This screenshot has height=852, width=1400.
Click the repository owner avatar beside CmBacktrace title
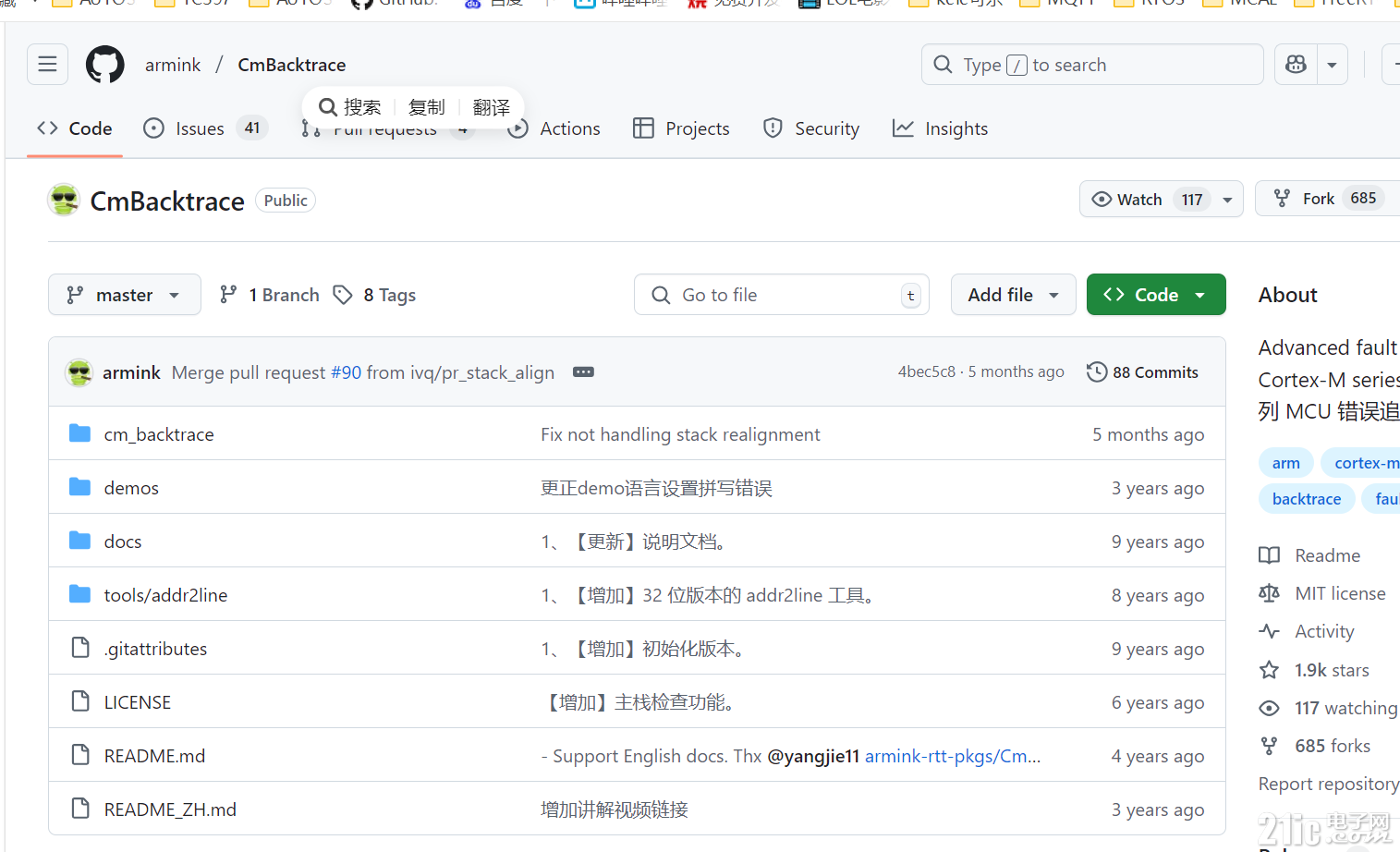(x=64, y=200)
